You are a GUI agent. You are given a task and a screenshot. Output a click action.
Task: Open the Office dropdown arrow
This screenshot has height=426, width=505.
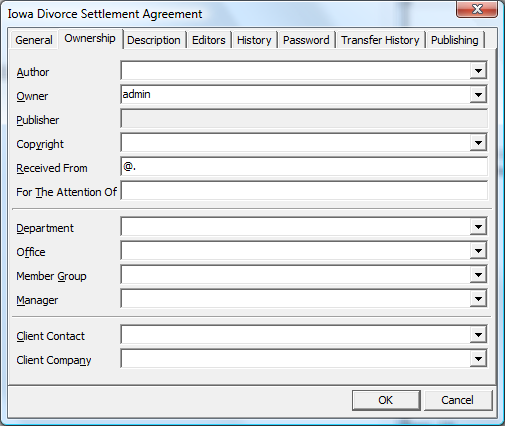pos(478,251)
